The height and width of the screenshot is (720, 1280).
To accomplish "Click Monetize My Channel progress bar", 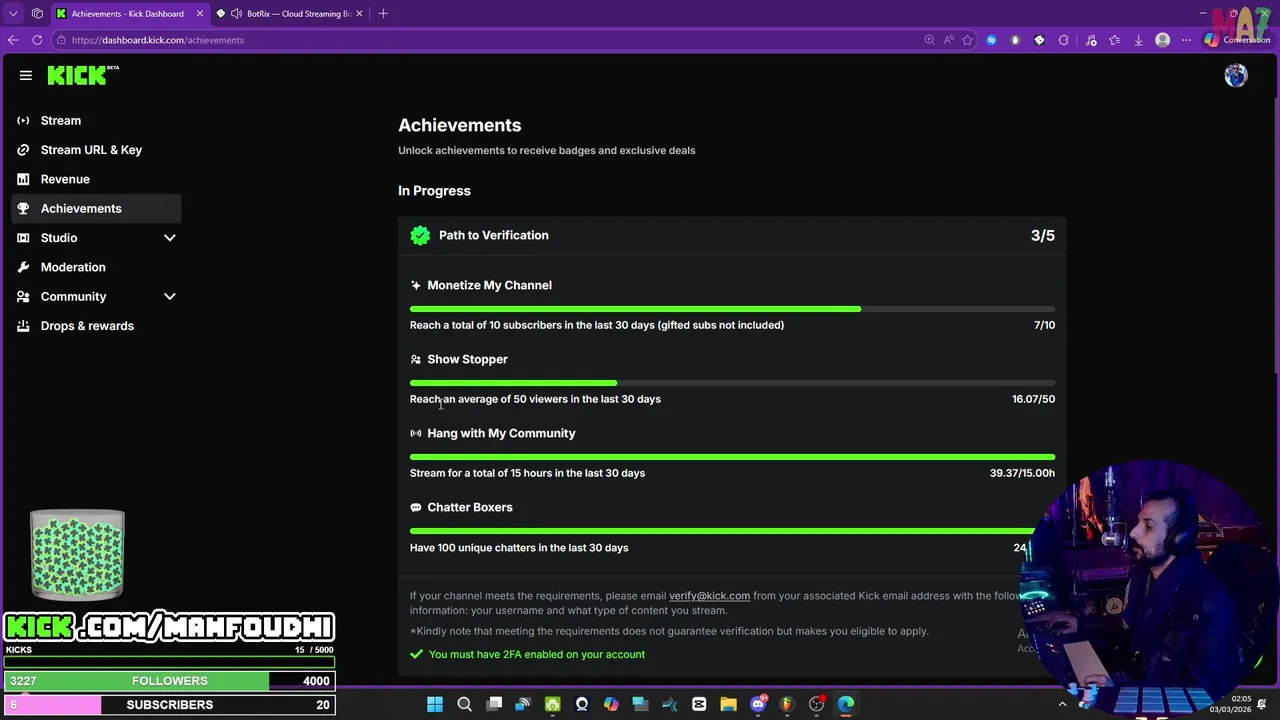I will (x=732, y=309).
